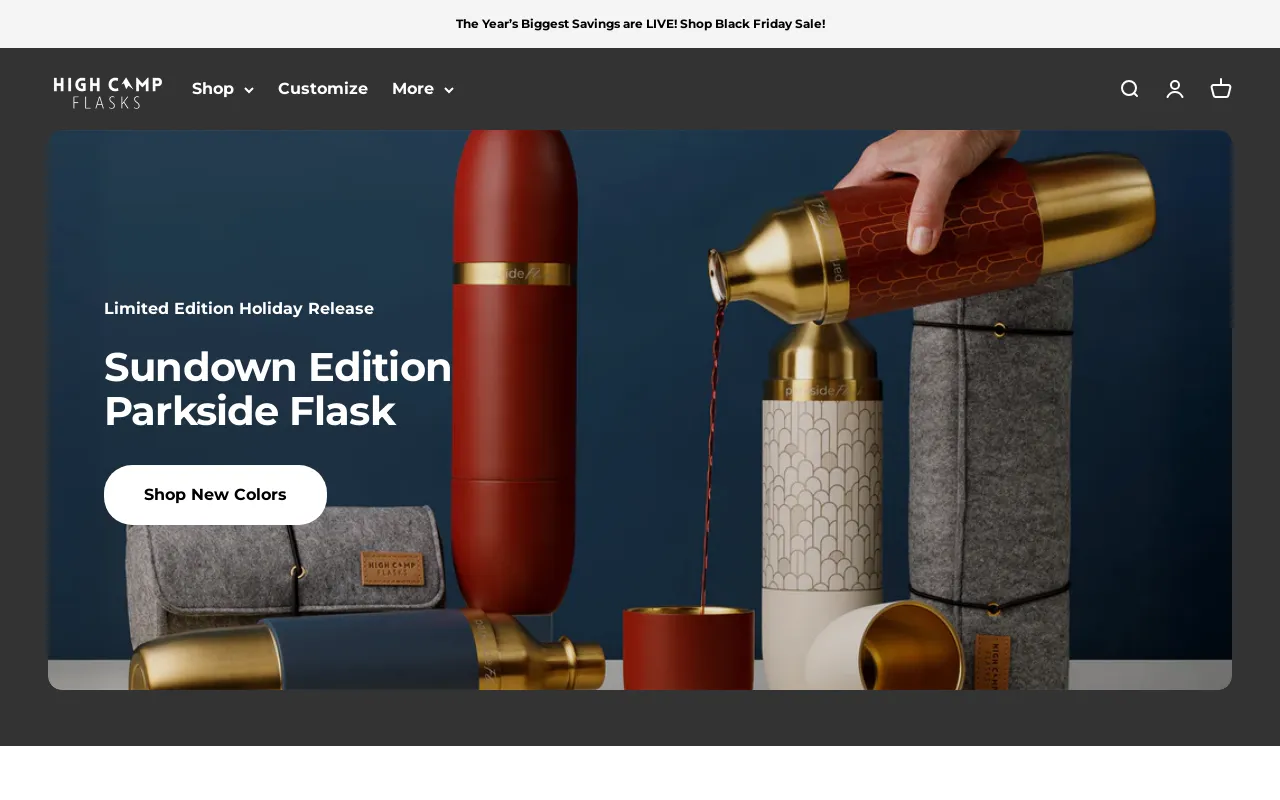
Task: Open the shopping cart basket icon
Action: click(1221, 89)
